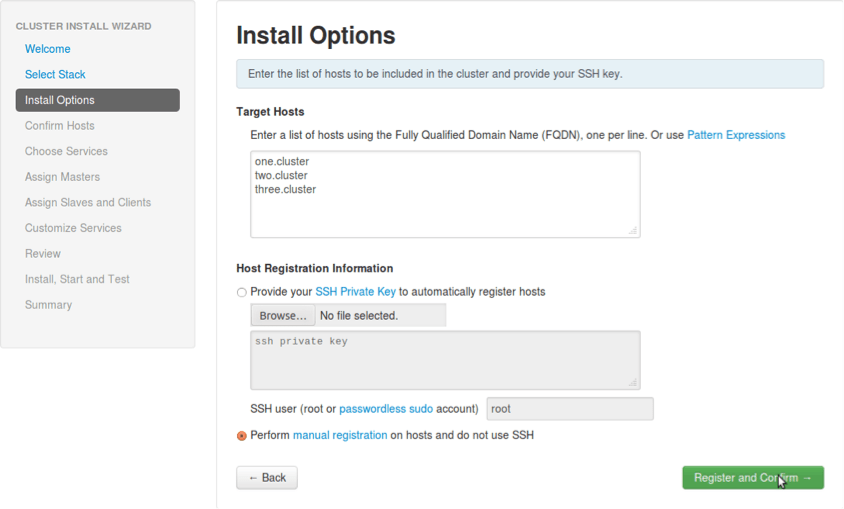Go back with the Back button

(x=267, y=478)
